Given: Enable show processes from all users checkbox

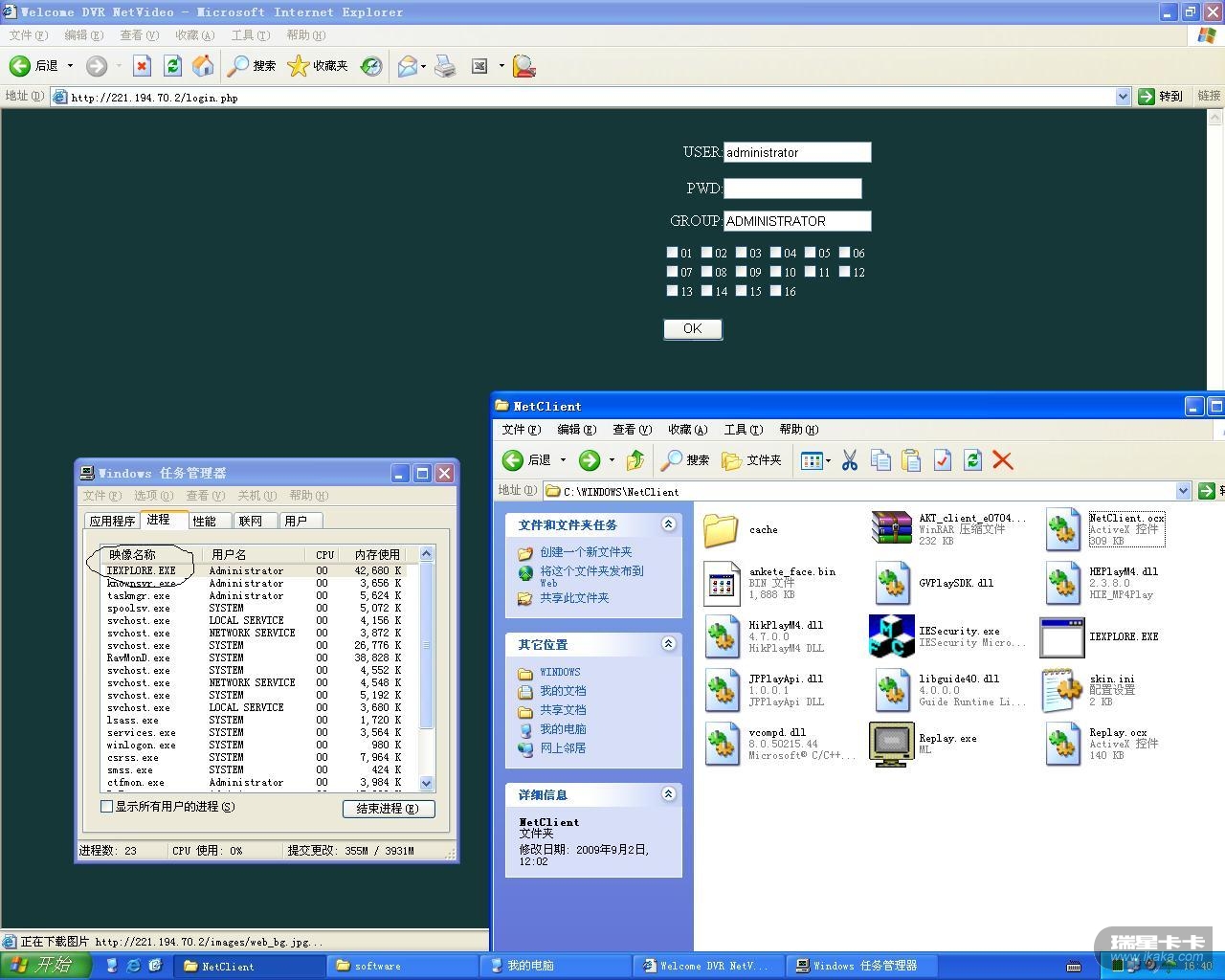Looking at the screenshot, I should 107,807.
